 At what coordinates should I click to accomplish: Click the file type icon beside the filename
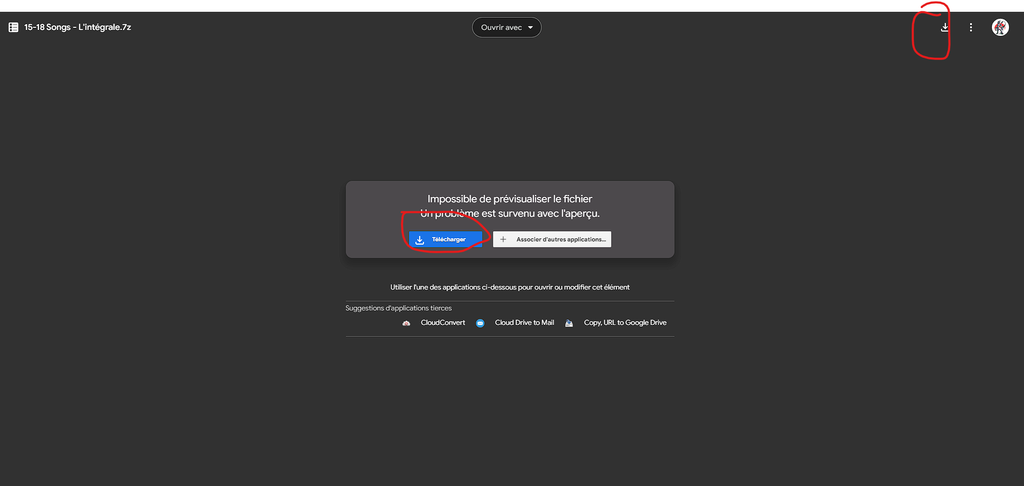click(13, 27)
